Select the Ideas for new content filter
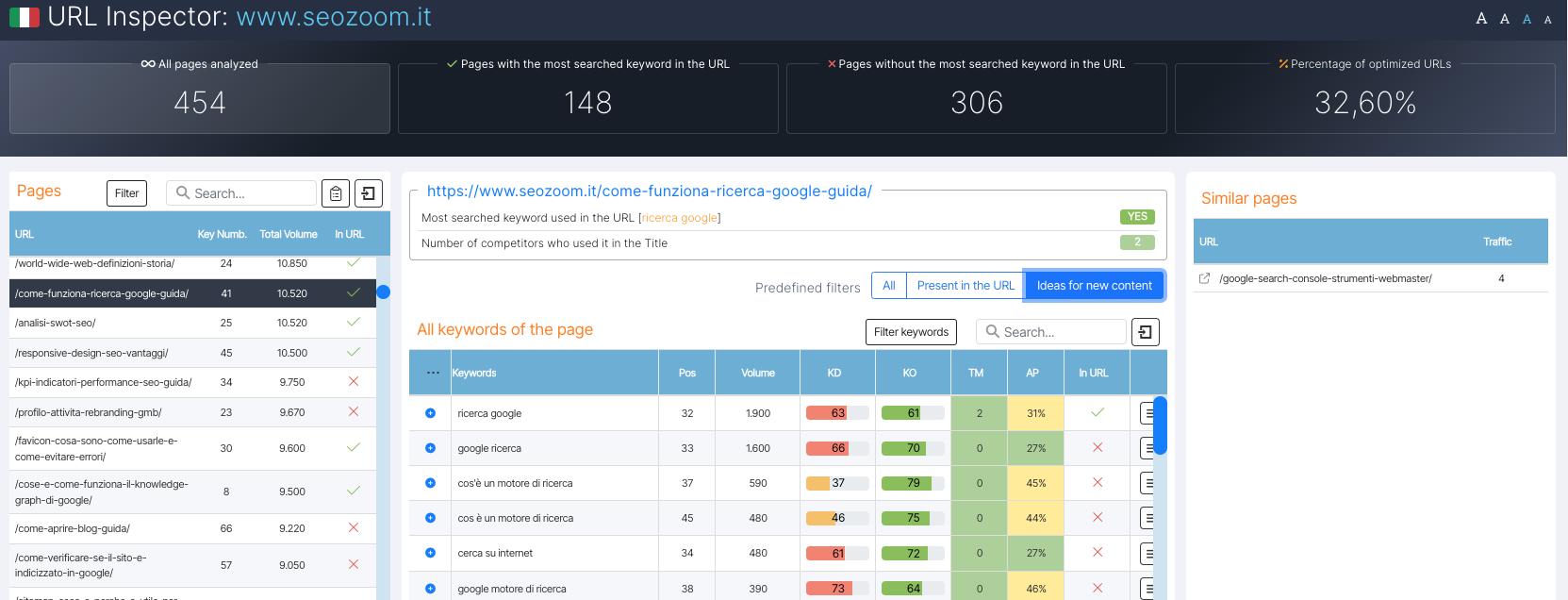This screenshot has width=1568, height=600. pyautogui.click(x=1095, y=286)
